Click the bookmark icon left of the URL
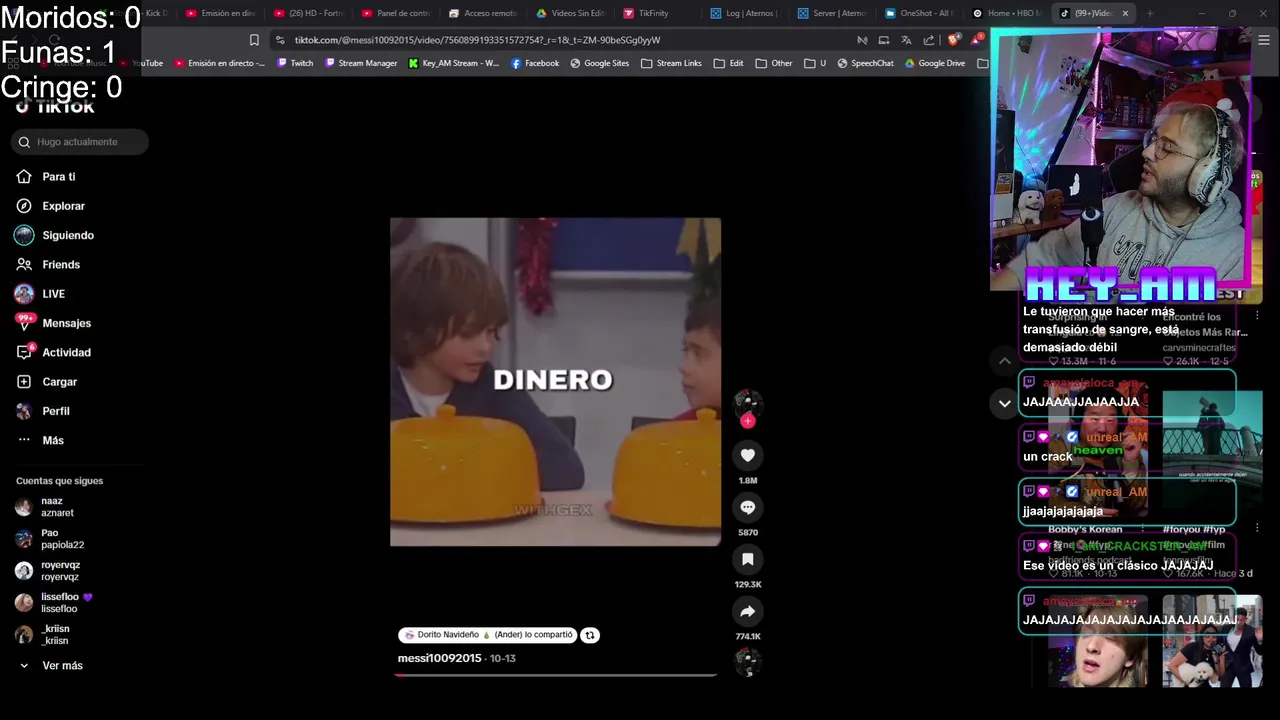The image size is (1280, 720). 254,40
